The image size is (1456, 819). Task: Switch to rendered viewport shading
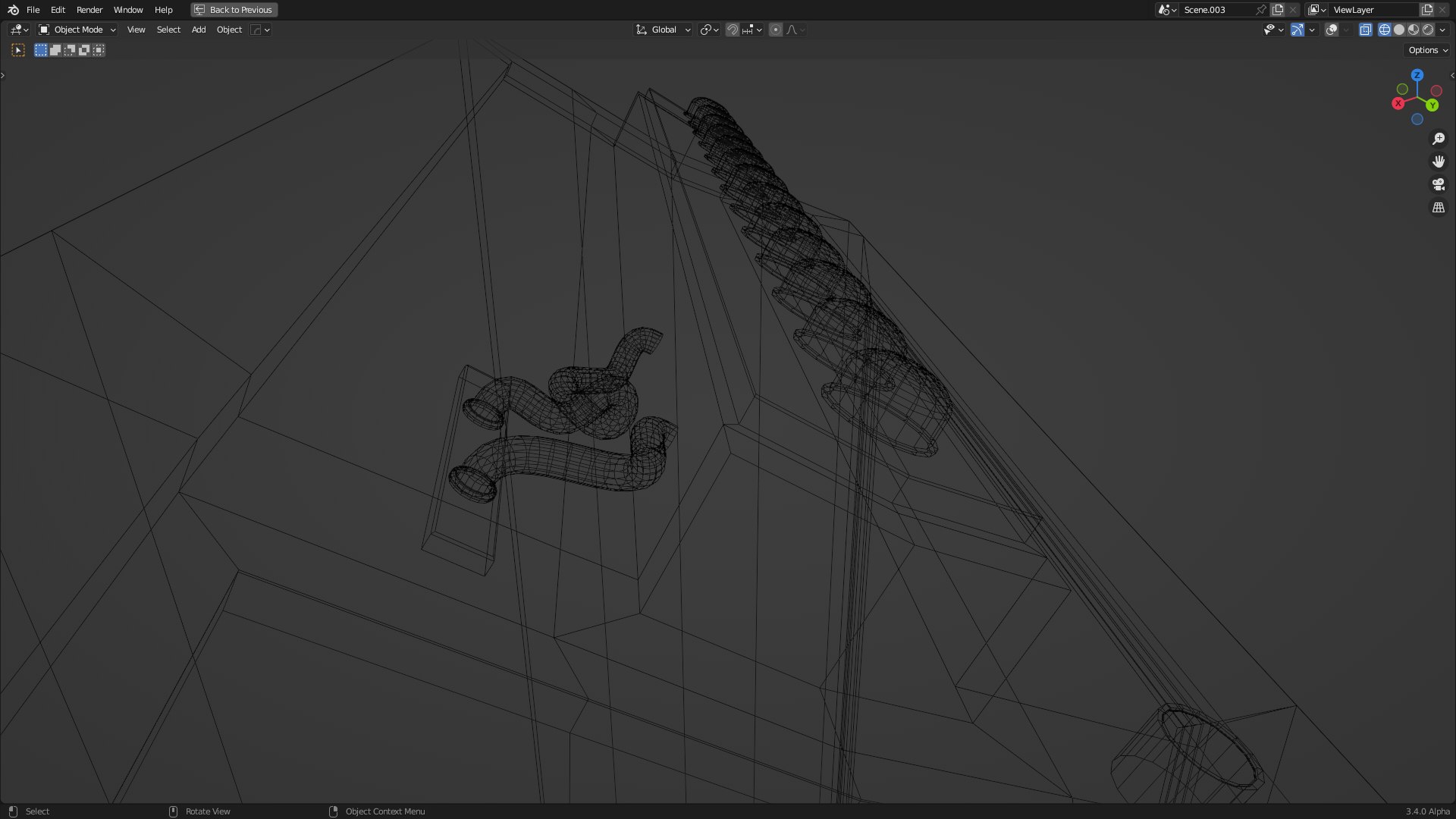click(1428, 30)
